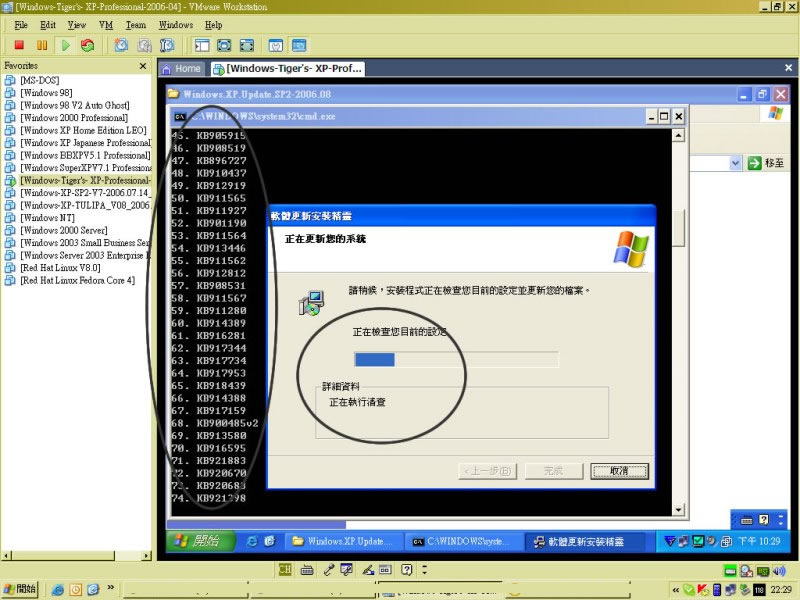Click the 移至 (Go) button in Explorer window
This screenshot has width=800, height=600.
click(766, 163)
